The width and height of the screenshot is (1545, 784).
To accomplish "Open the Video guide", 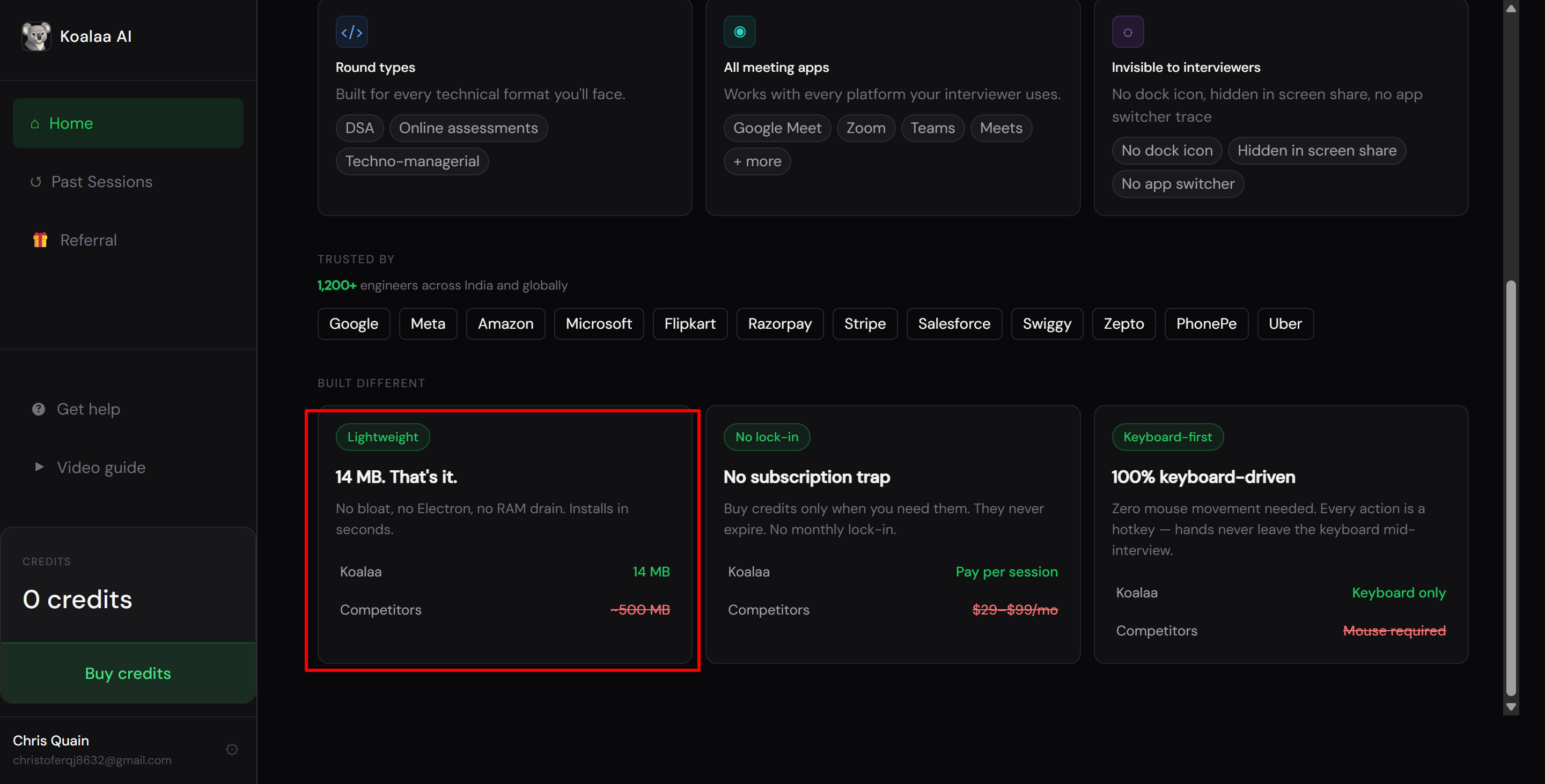I will [x=128, y=467].
